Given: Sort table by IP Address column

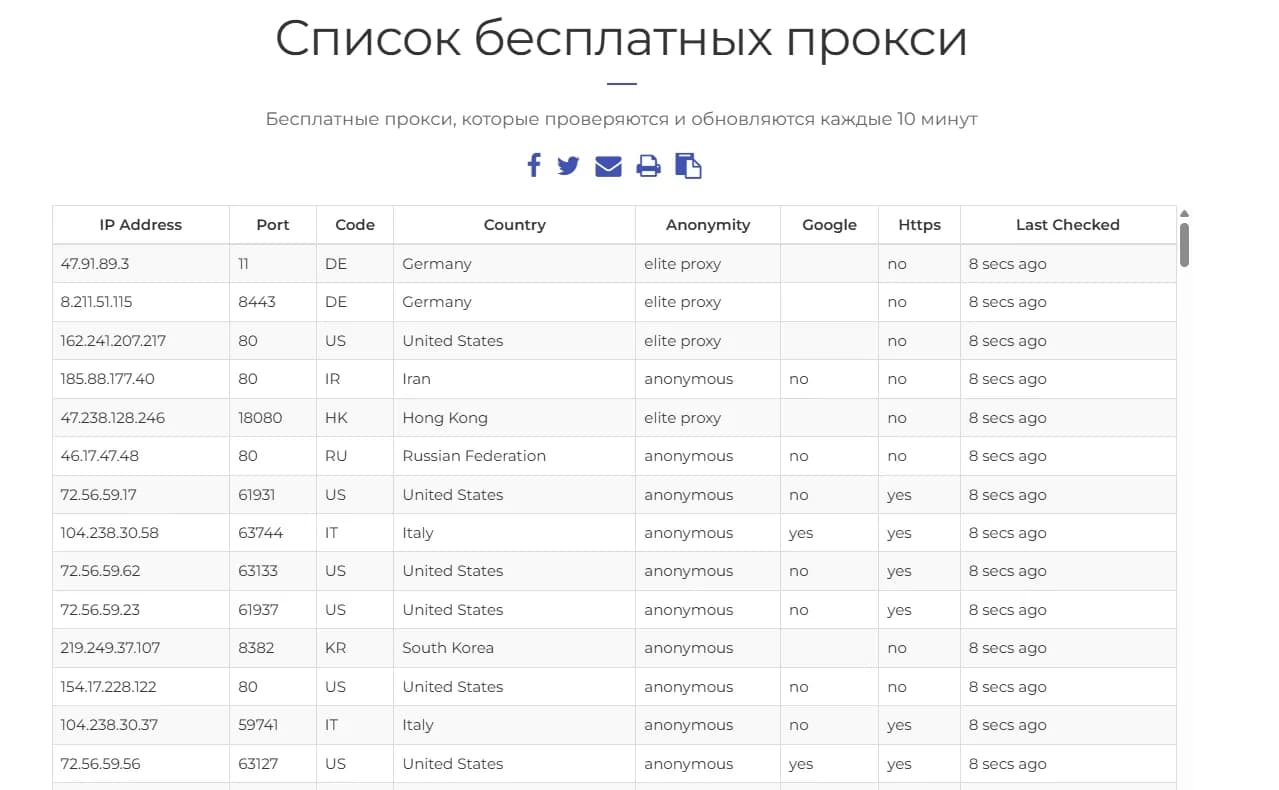Looking at the screenshot, I should pyautogui.click(x=139, y=224).
